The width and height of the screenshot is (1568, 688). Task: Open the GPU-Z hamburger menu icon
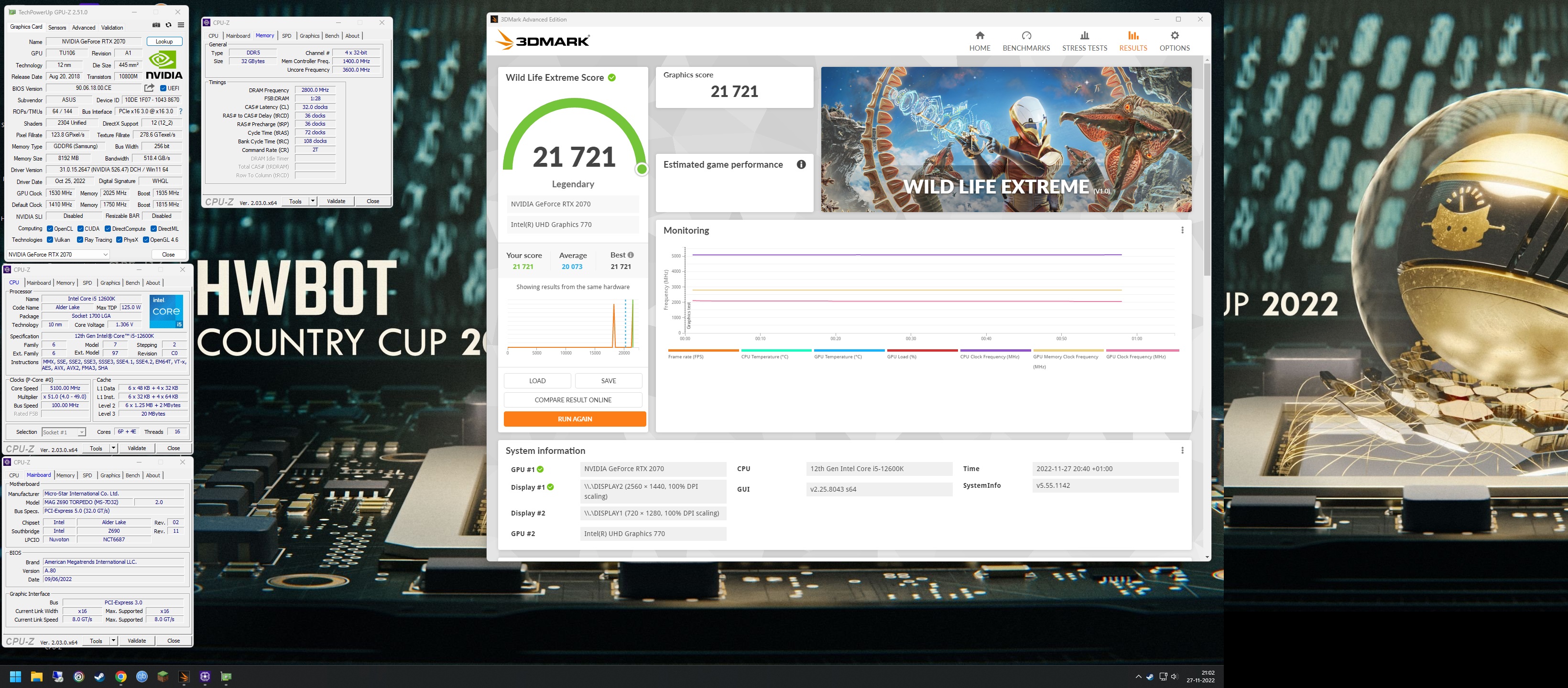click(x=181, y=25)
